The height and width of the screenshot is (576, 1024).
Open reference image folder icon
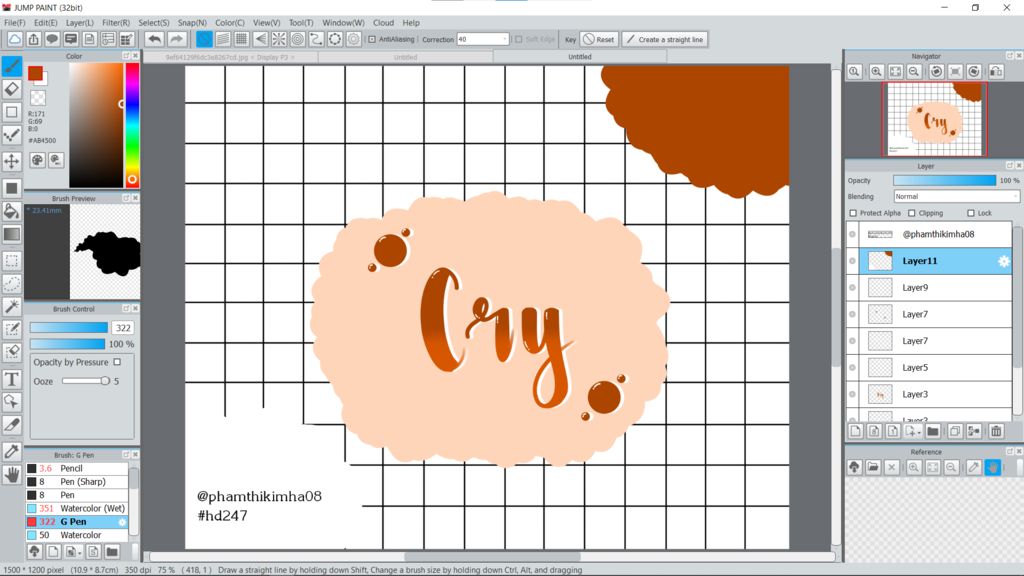(873, 467)
